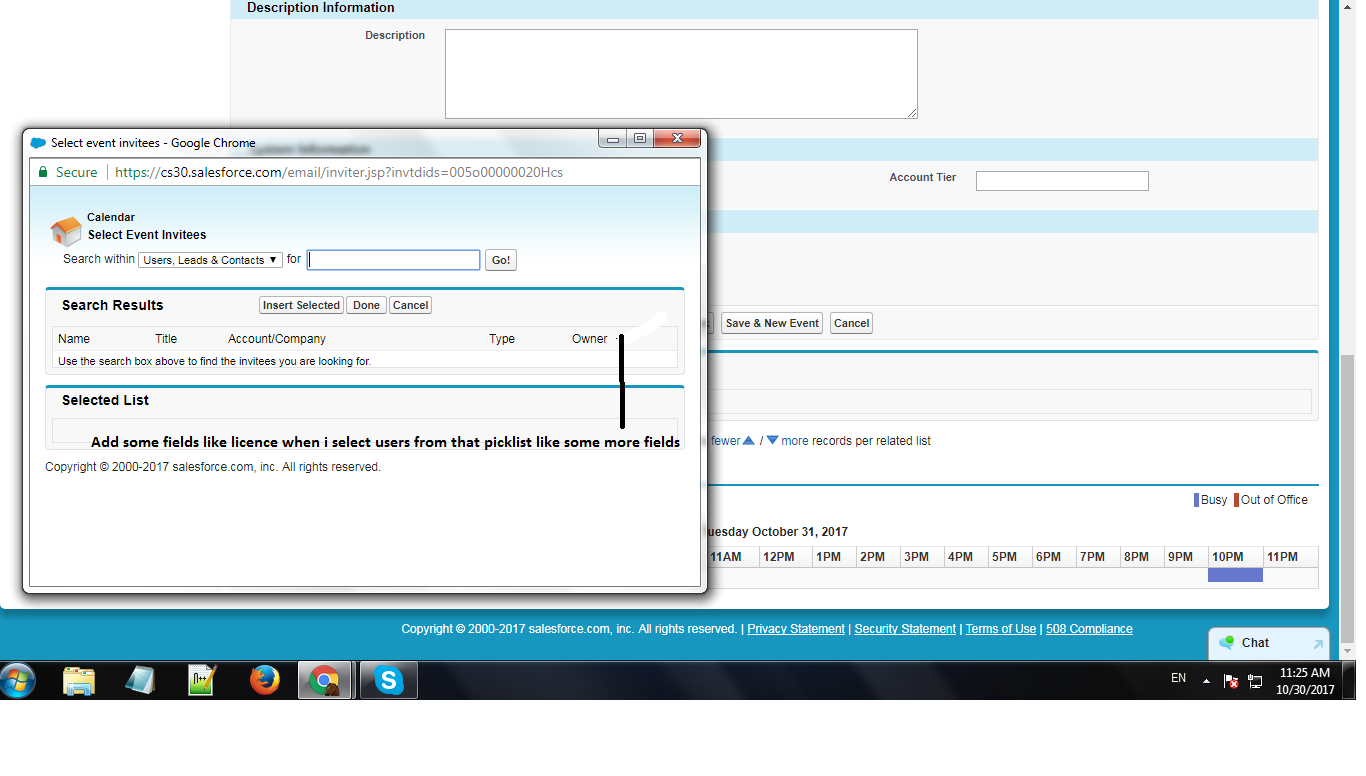Pop out the Chat panel with its arrow icon
The image size is (1366, 776).
1318,644
